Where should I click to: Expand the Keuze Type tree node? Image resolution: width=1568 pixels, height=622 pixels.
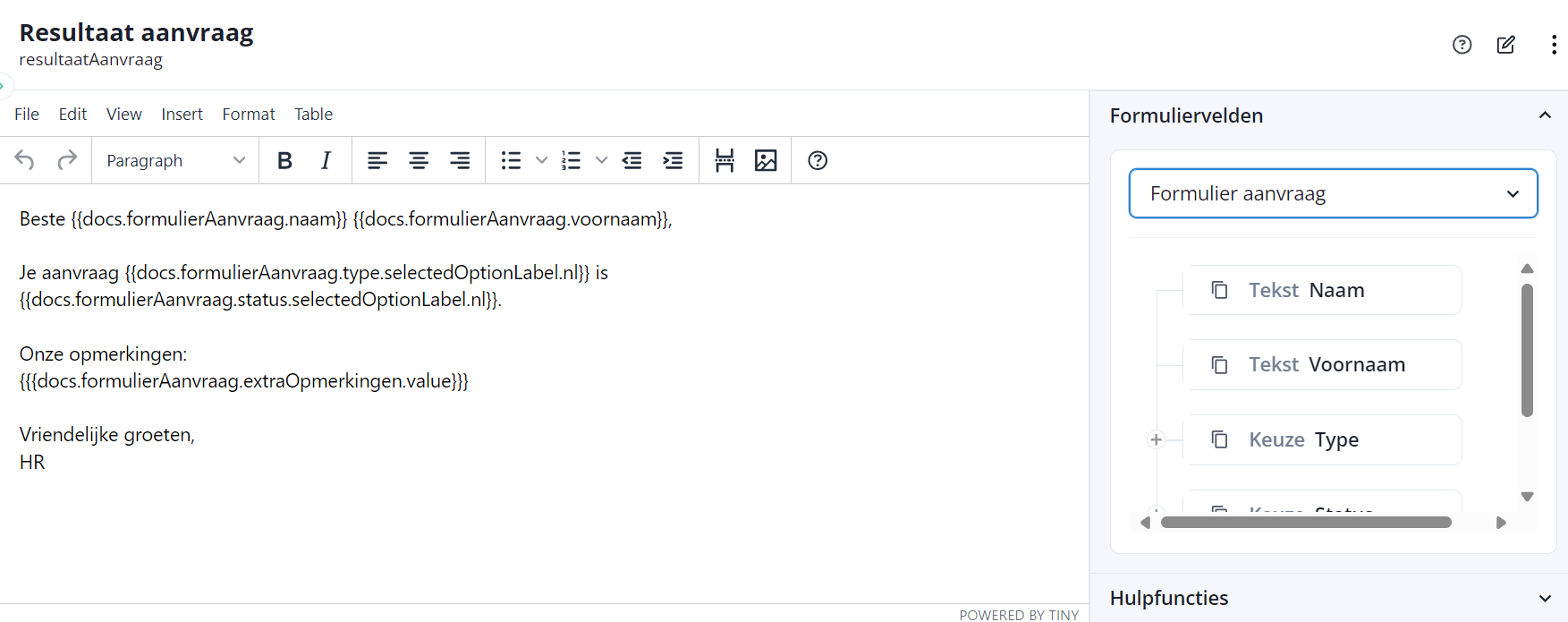[x=1157, y=439]
